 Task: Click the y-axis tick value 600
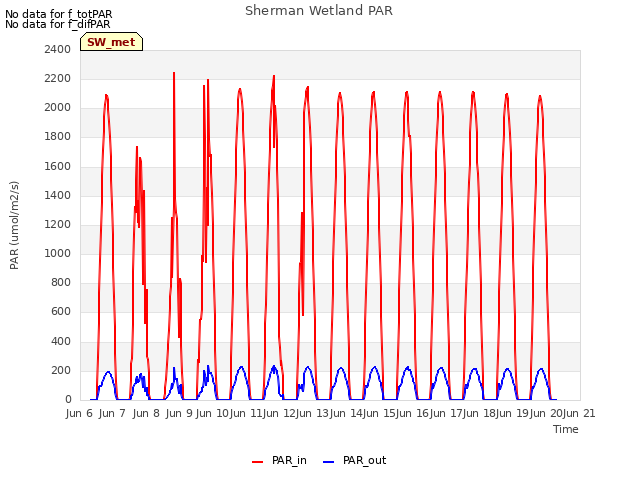[61, 311]
